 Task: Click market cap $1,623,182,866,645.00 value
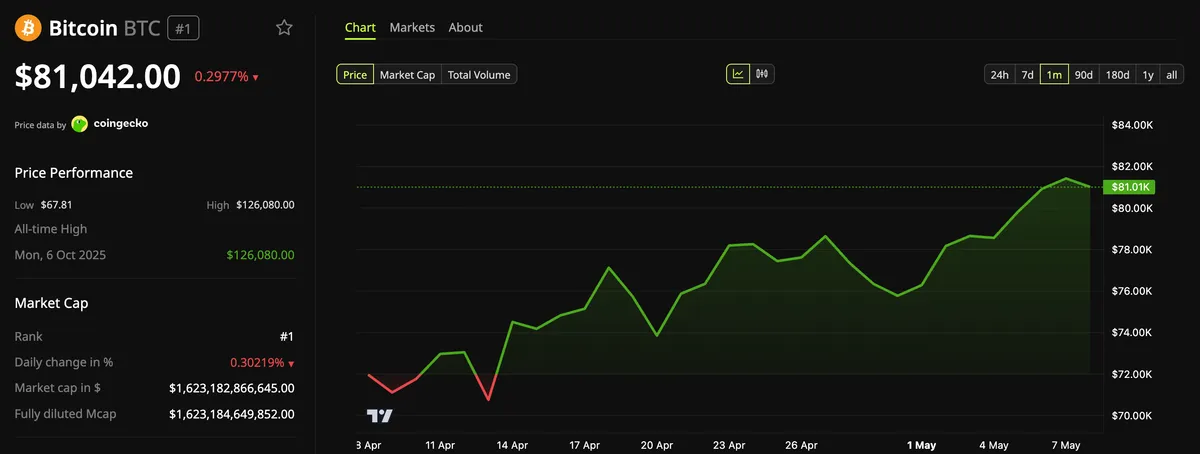pos(232,388)
